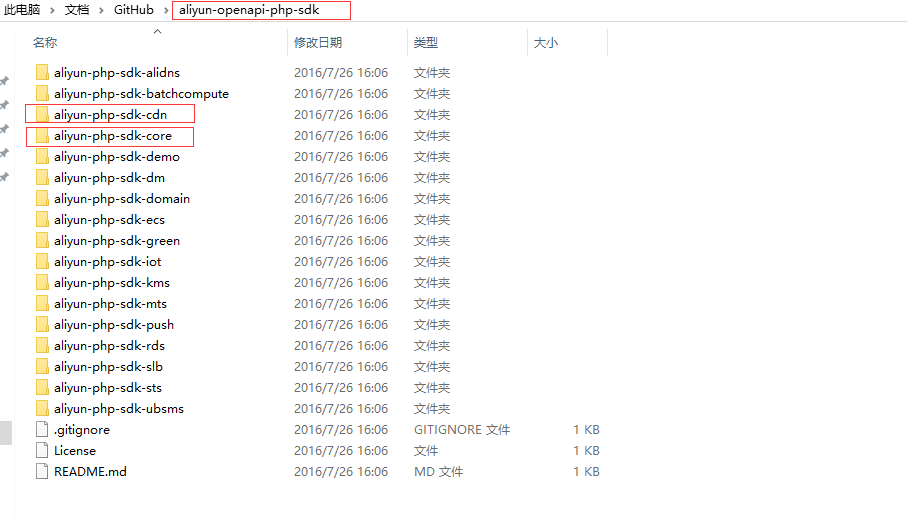Click the aliyun-php-sdk-rds folder icon
Image resolution: width=907 pixels, height=519 pixels.
(x=42, y=345)
